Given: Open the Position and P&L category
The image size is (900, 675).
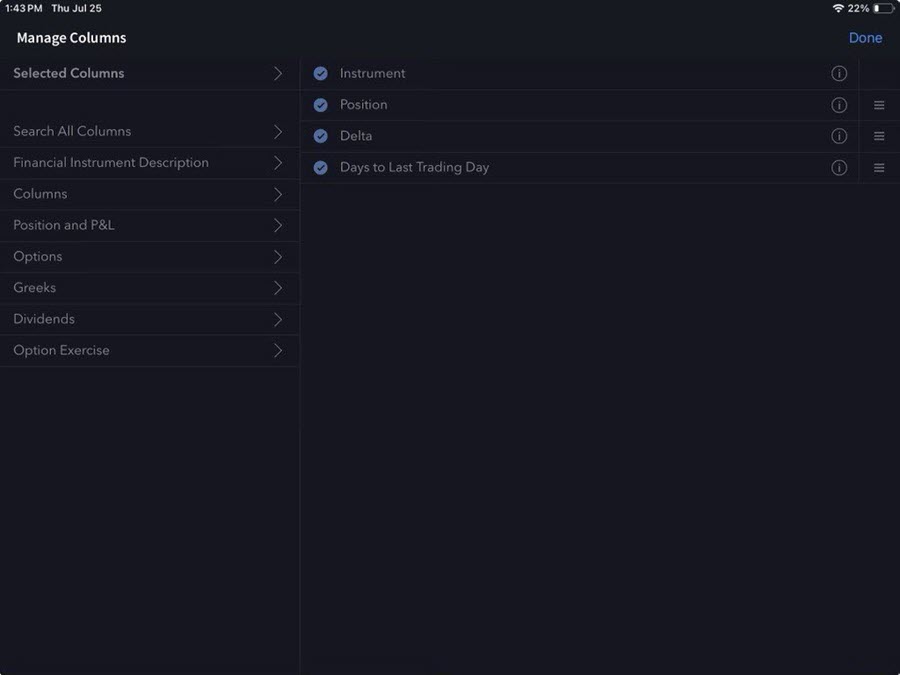Looking at the screenshot, I should (150, 225).
